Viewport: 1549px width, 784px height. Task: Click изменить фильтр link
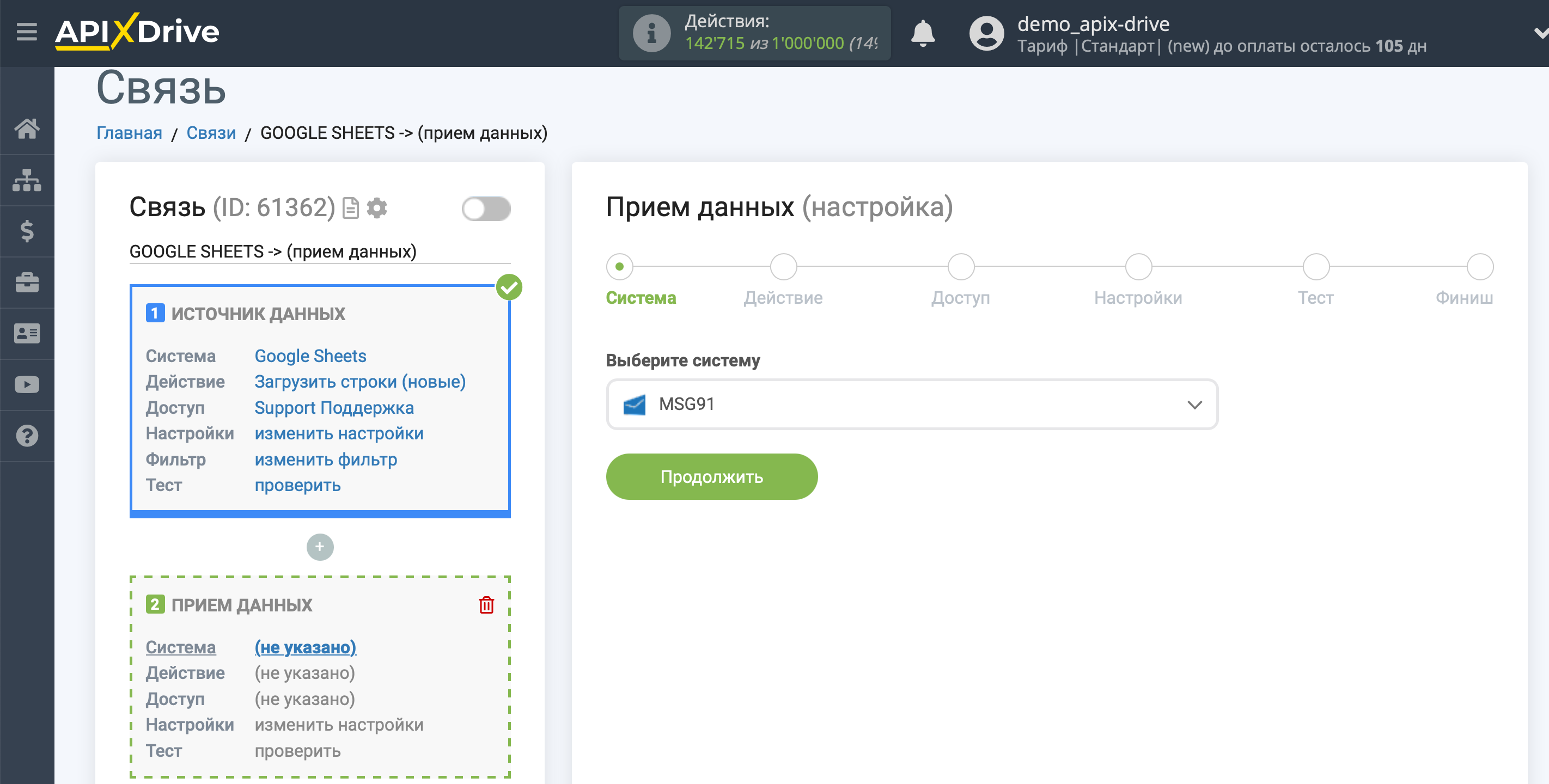pyautogui.click(x=326, y=460)
